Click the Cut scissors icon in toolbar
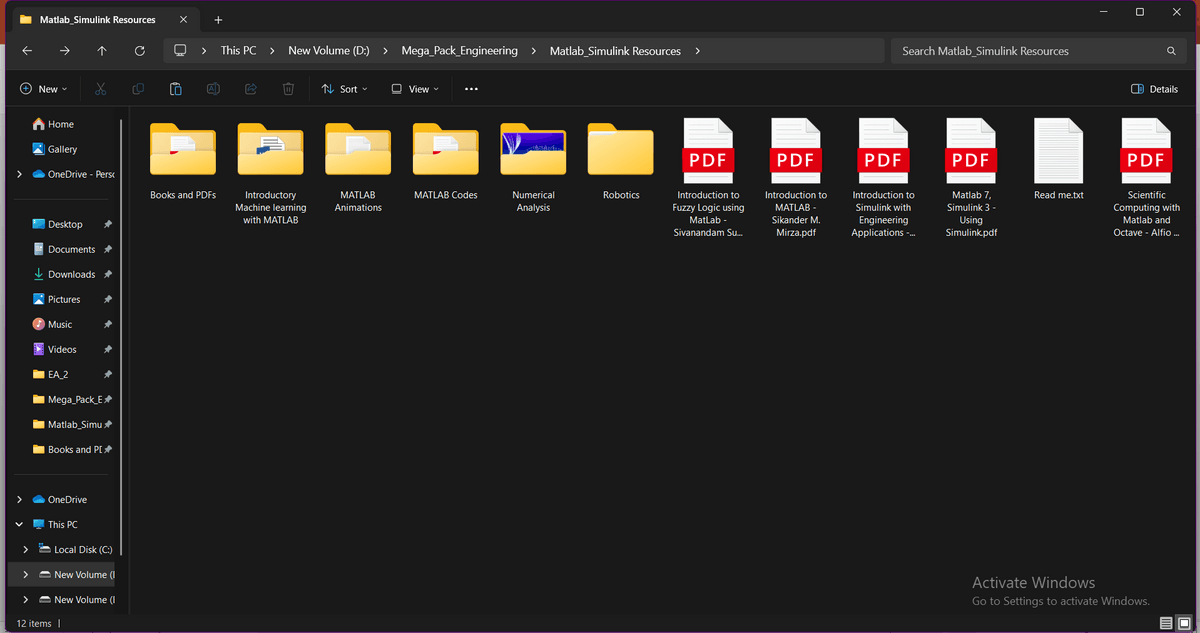Viewport: 1200px width, 633px height. (x=100, y=89)
